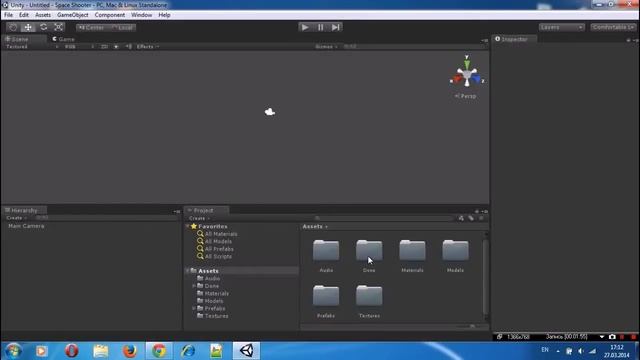Toggle pivot mode with the Center button
This screenshot has height=360, width=640.
coord(91,27)
